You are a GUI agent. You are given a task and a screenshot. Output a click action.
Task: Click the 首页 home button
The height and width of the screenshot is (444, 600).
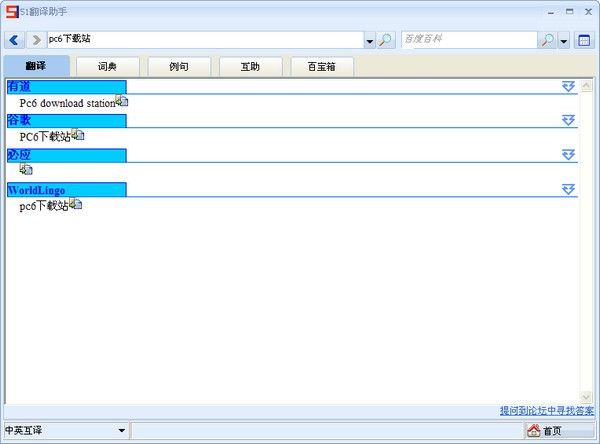(x=559, y=431)
